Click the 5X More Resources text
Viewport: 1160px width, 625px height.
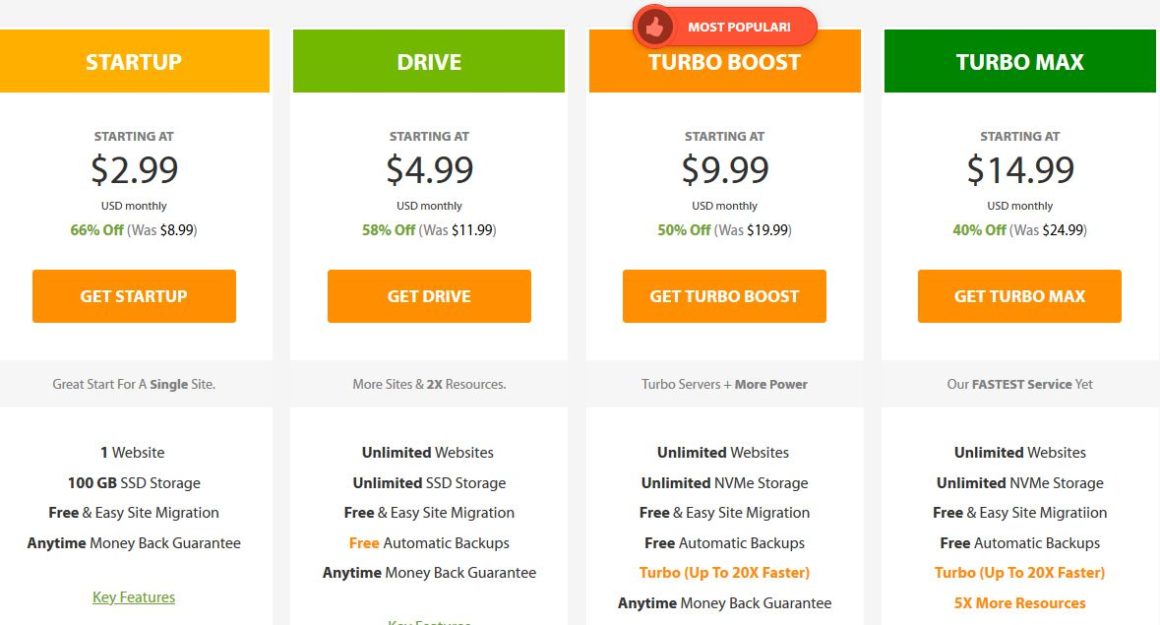(1019, 603)
